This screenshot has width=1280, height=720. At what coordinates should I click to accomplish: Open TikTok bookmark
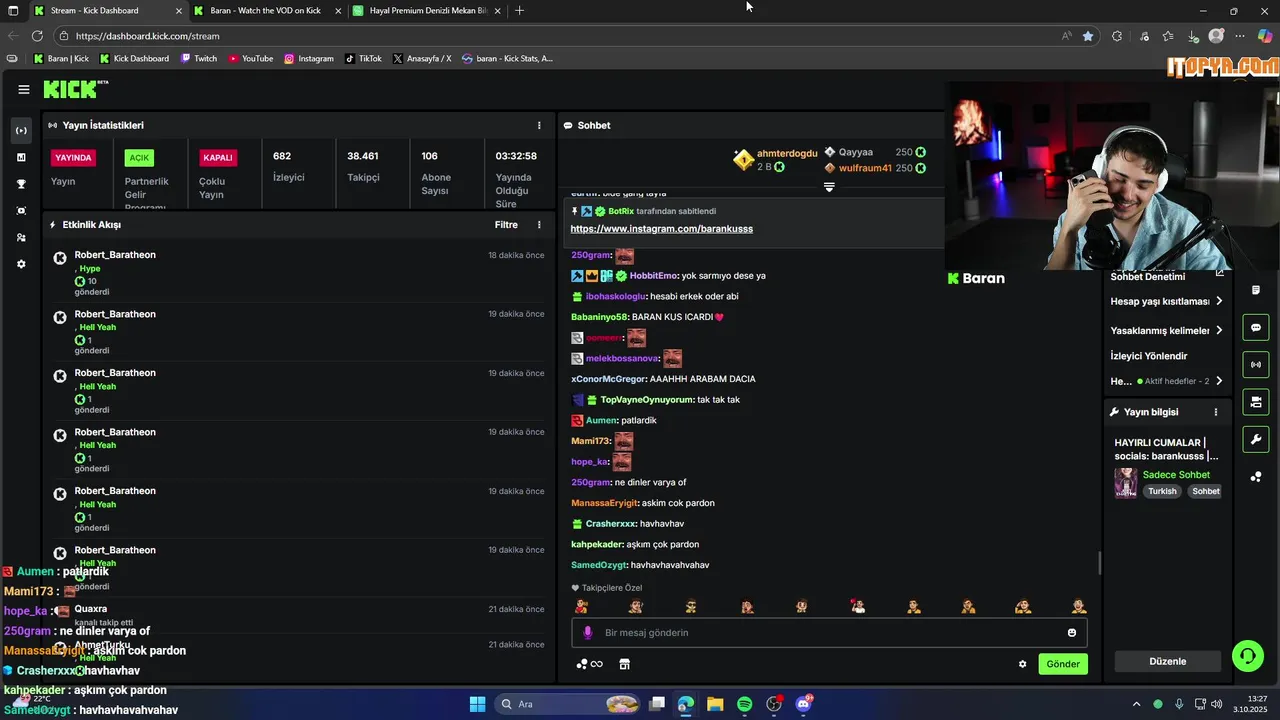pyautogui.click(x=364, y=59)
